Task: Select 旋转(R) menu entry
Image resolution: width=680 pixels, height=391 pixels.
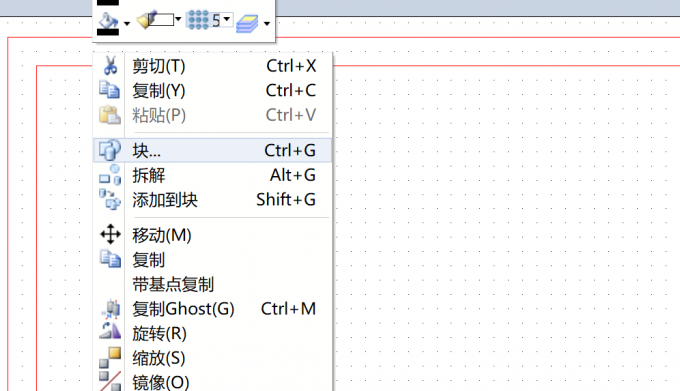Action: click(x=213, y=334)
